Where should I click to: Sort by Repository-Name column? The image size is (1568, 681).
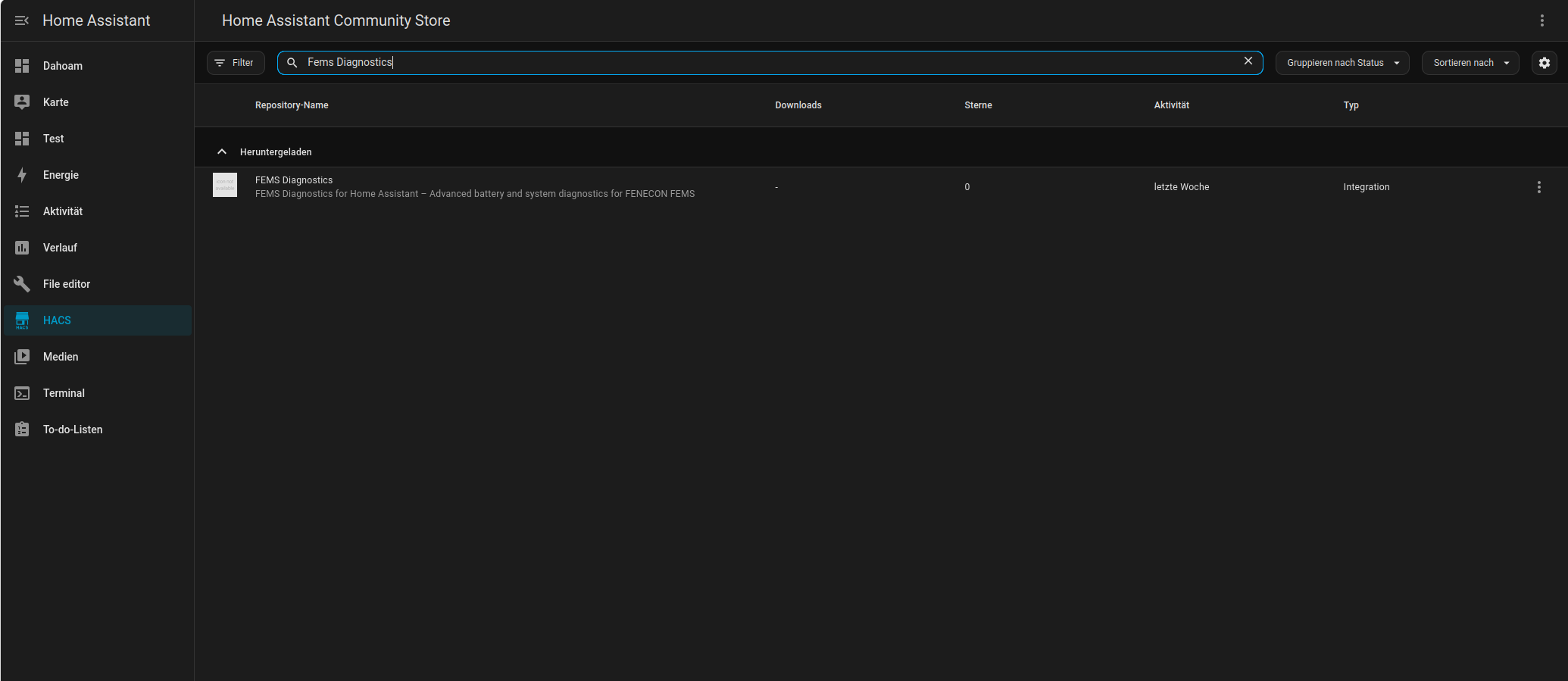pos(292,105)
